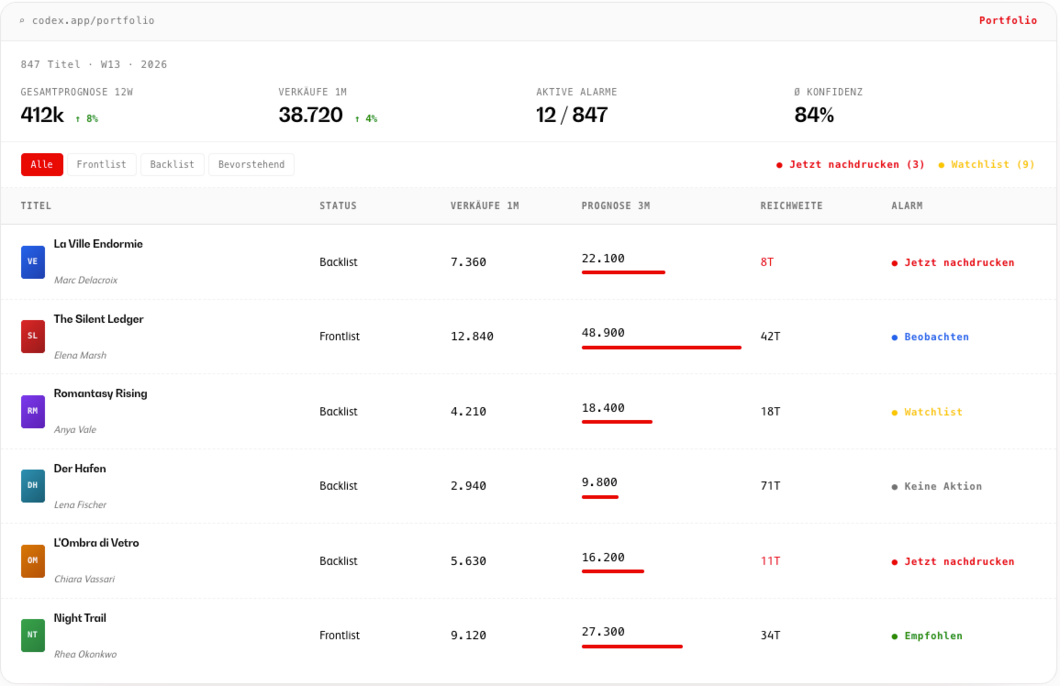Click the blue VE book cover icon
Screen dimensions: 1060x686
click(x=32, y=262)
